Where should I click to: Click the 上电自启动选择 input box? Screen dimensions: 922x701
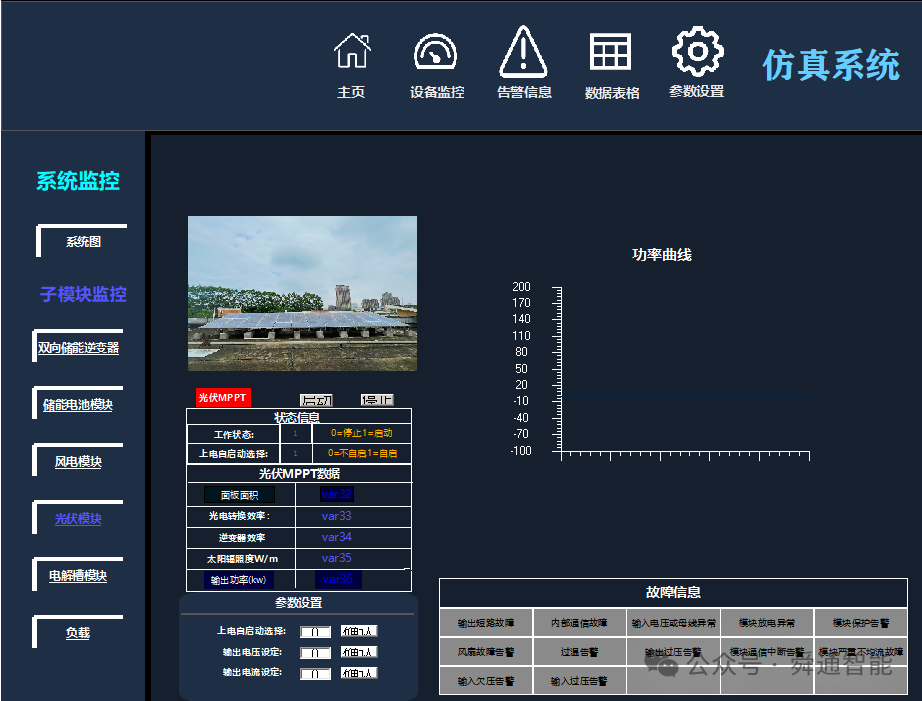point(317,631)
